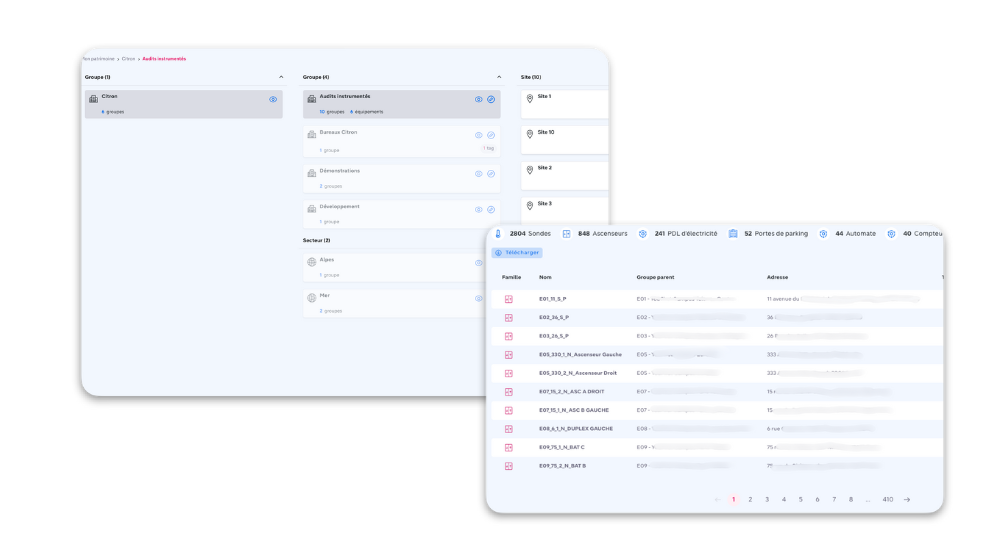Collapse the Groupe (1) column chevron
The height and width of the screenshot is (540, 1000).
[281, 77]
